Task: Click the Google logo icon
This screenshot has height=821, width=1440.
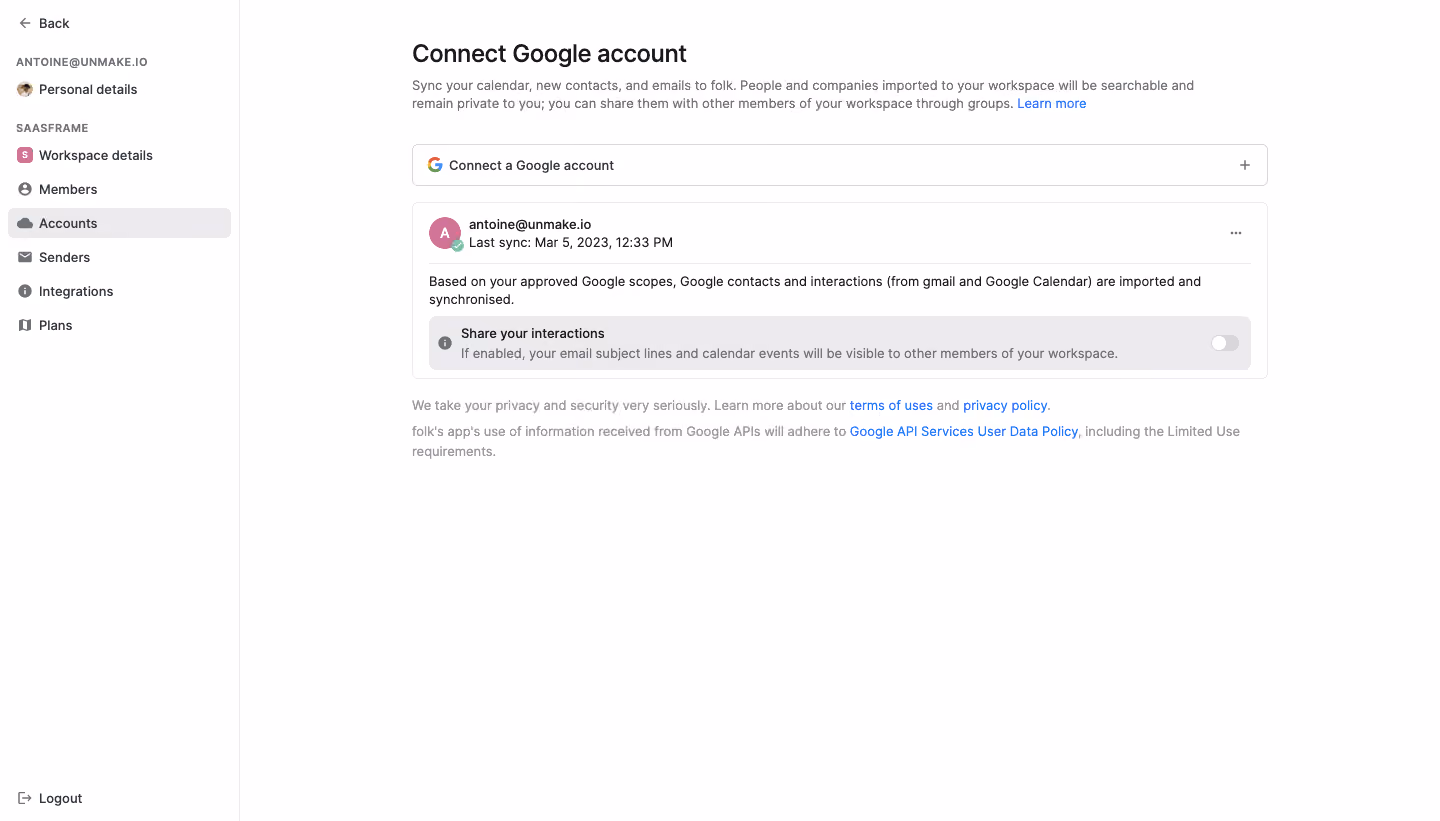Action: coord(435,165)
